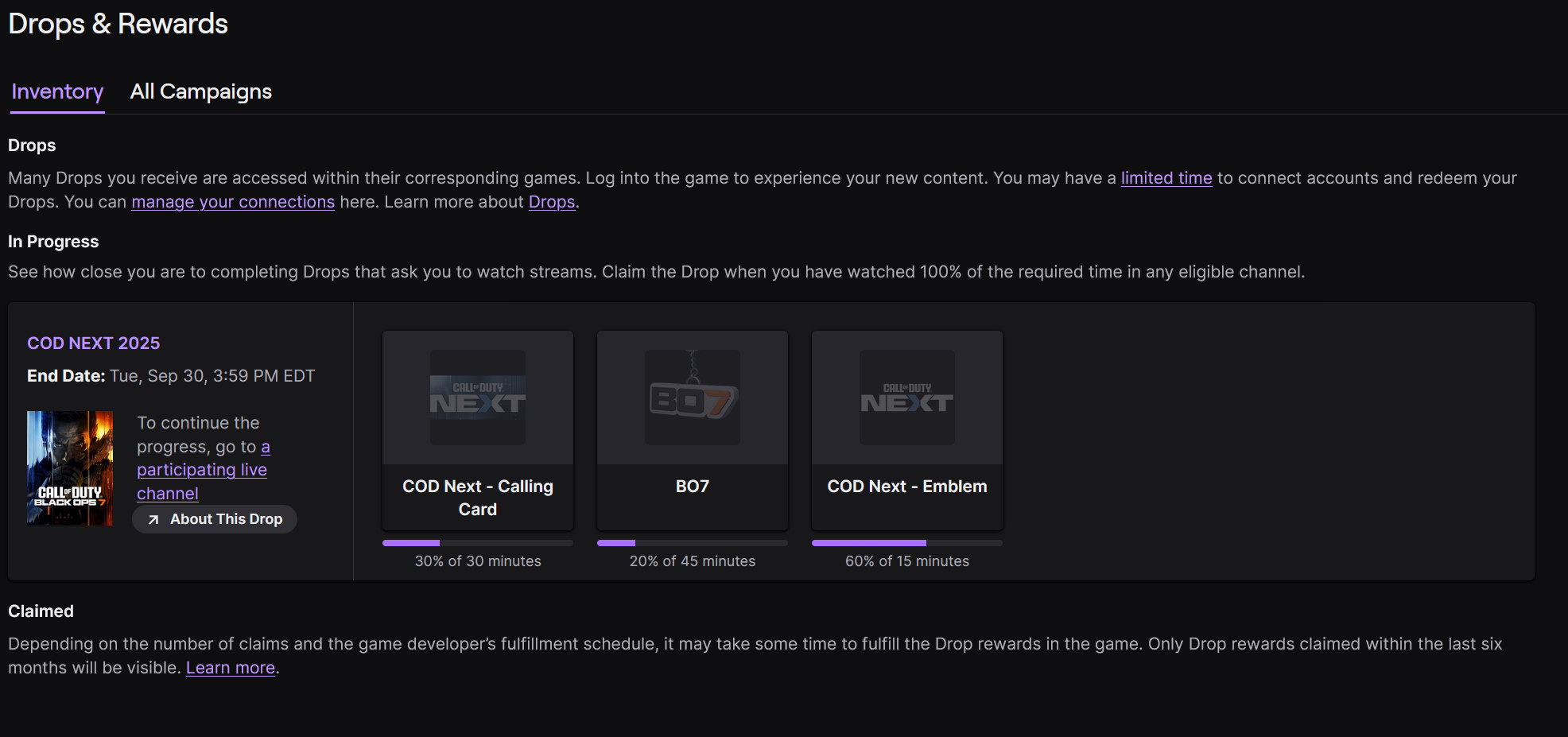Viewport: 1568px width, 737px height.
Task: Select the COD Next Calling Card reward image
Action: [x=477, y=398]
